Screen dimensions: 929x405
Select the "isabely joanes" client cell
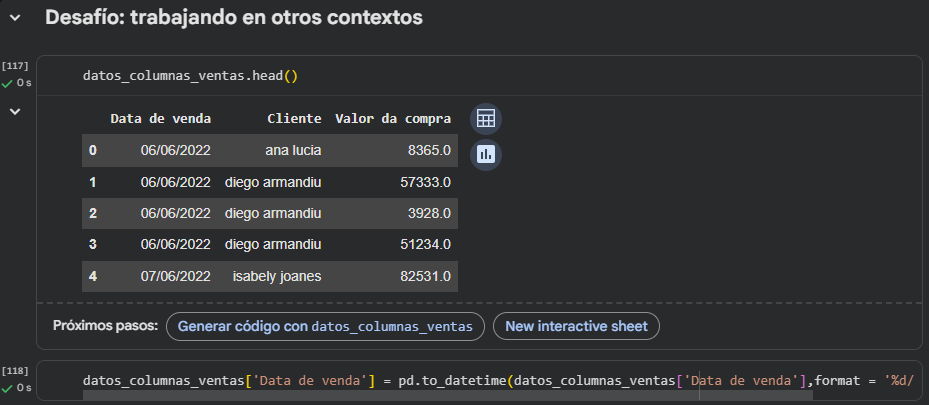(x=277, y=275)
